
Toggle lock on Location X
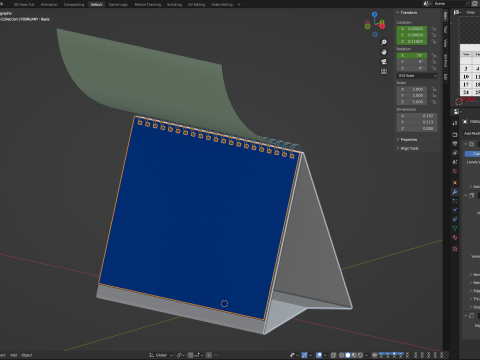click(x=434, y=29)
